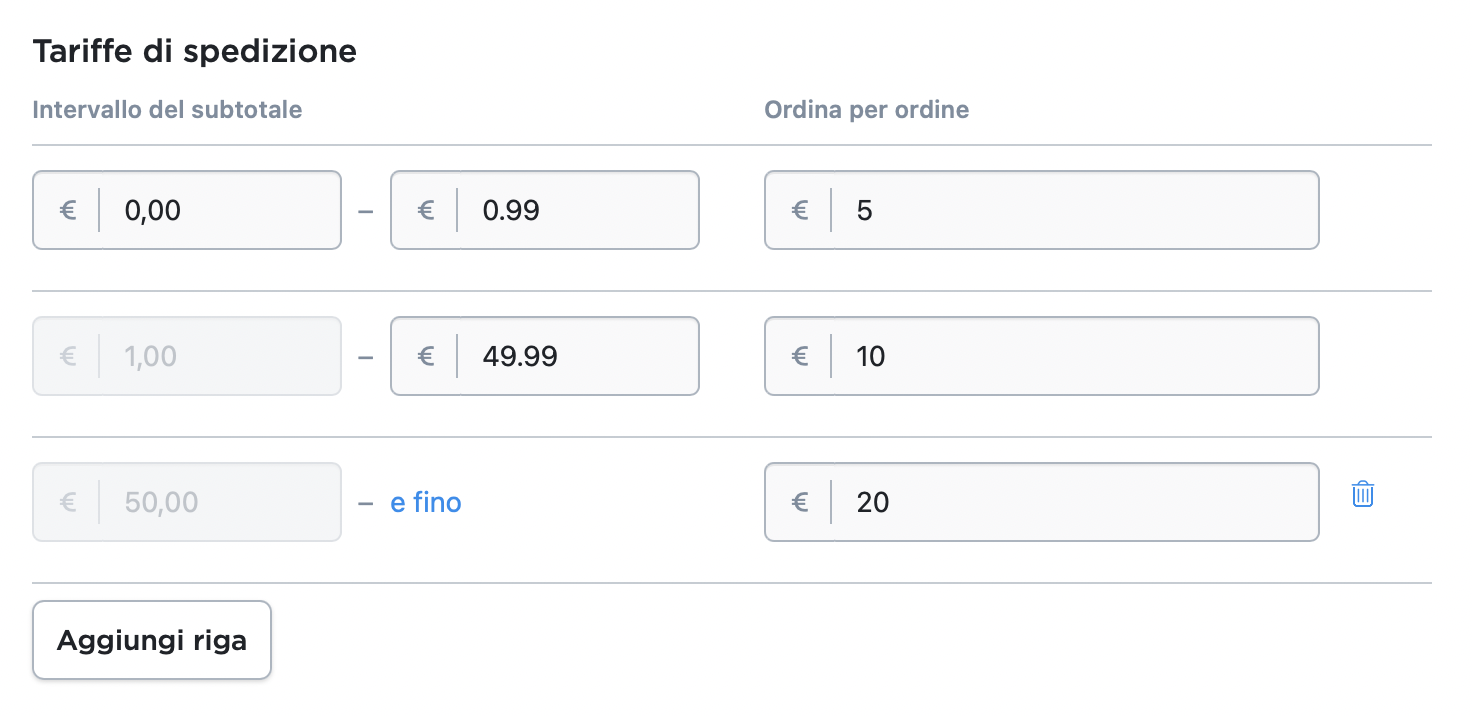Viewport: 1472px width, 716px height.
Task: Click euro symbol in the 49.99 field
Action: tap(426, 356)
